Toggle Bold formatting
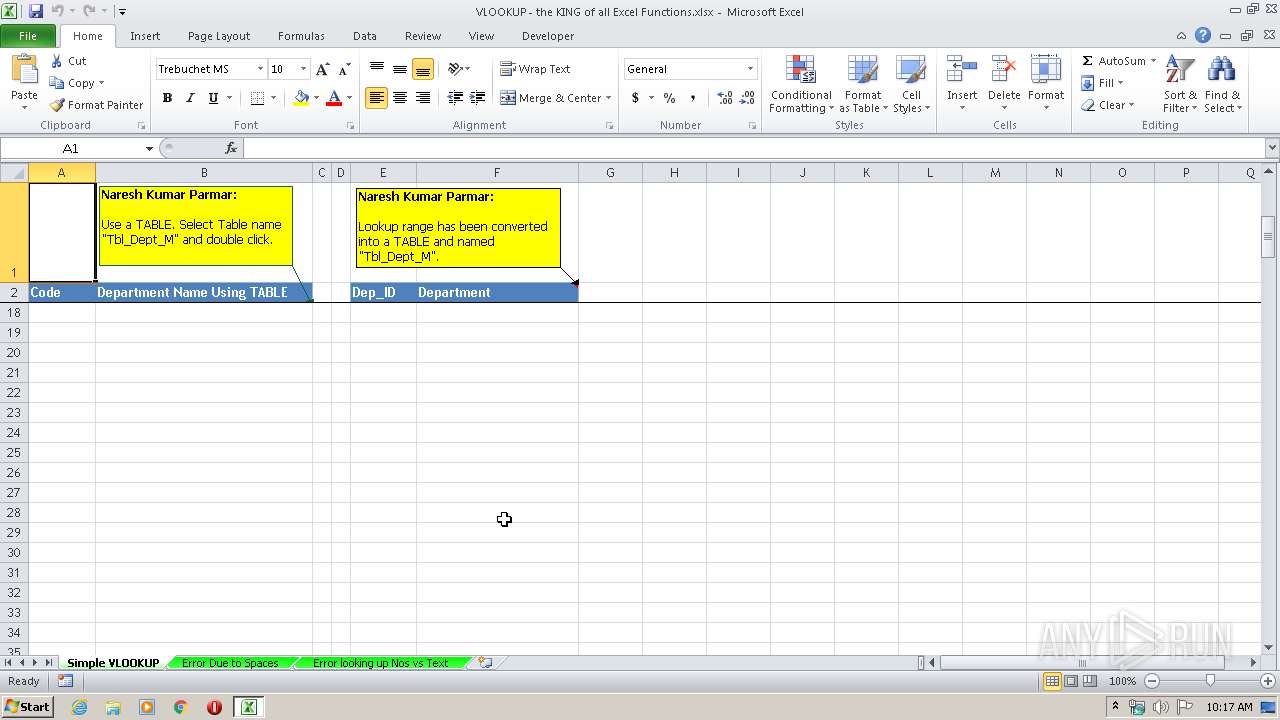 (x=167, y=98)
